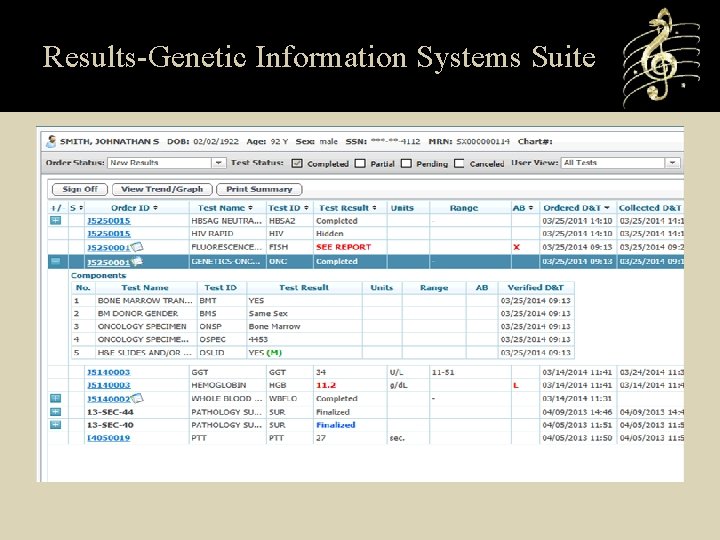Viewport: 720px width, 540px height.
Task: Click the Units column header in main table
Action: [402, 208]
